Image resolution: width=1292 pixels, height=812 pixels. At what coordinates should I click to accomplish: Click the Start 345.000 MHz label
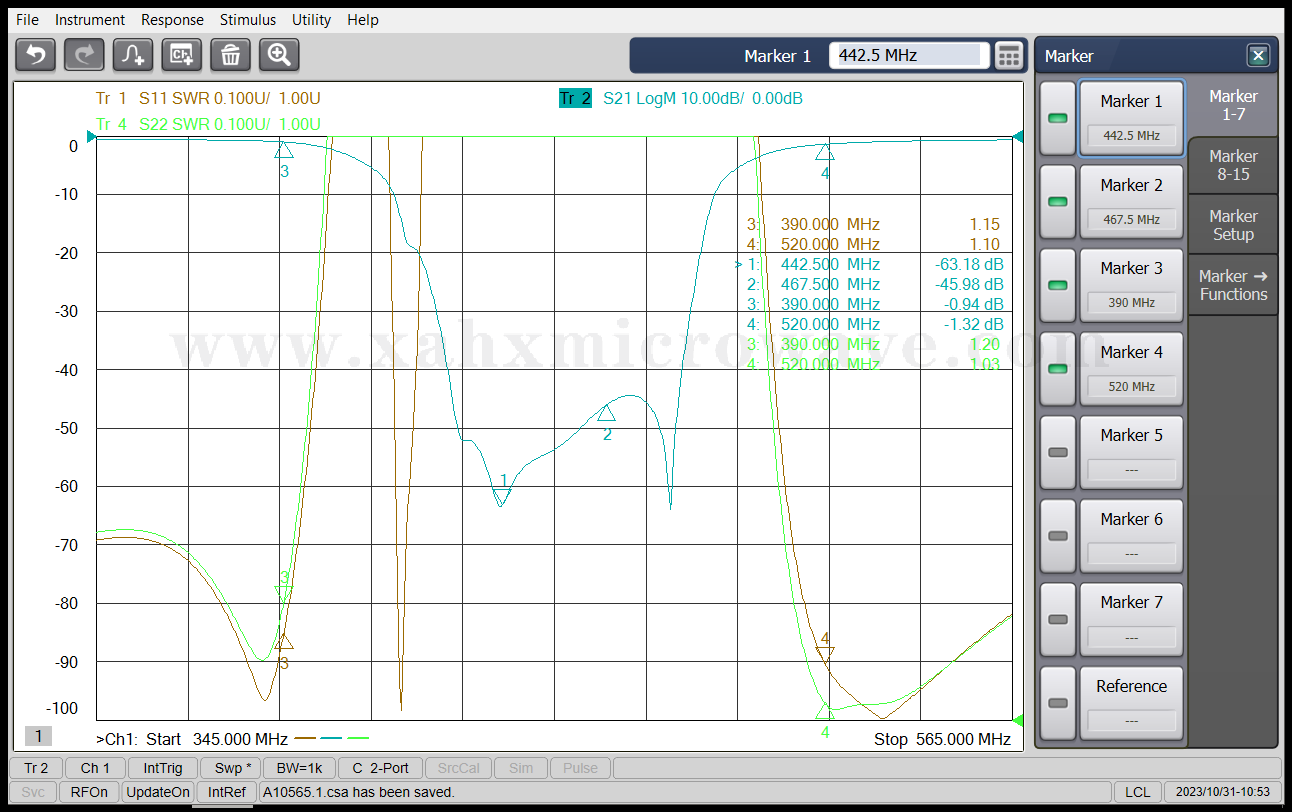click(217, 739)
